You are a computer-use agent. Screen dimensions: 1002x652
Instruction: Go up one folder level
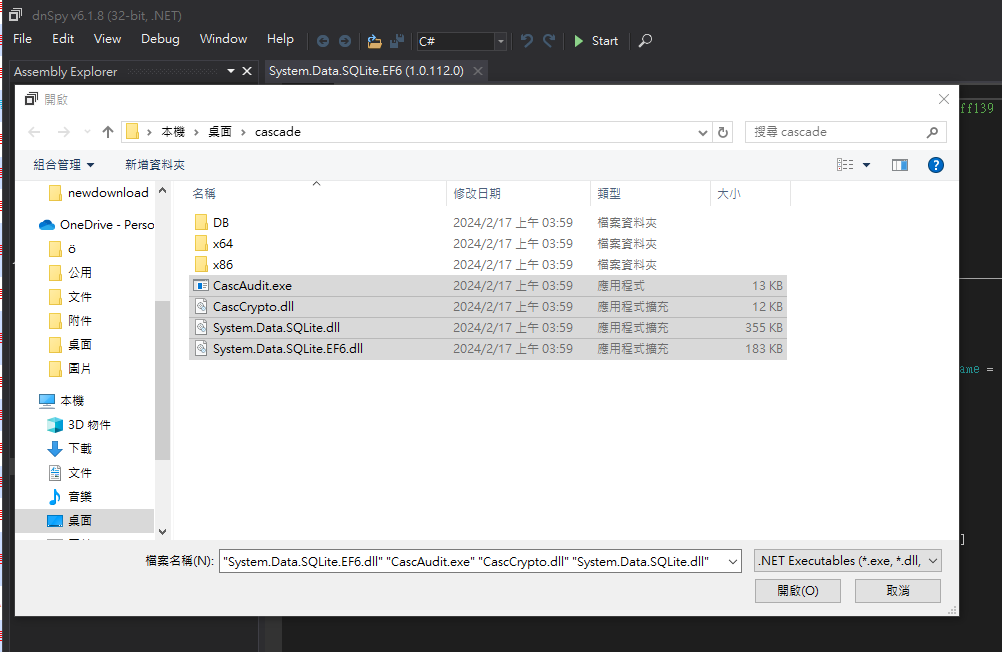(x=107, y=132)
